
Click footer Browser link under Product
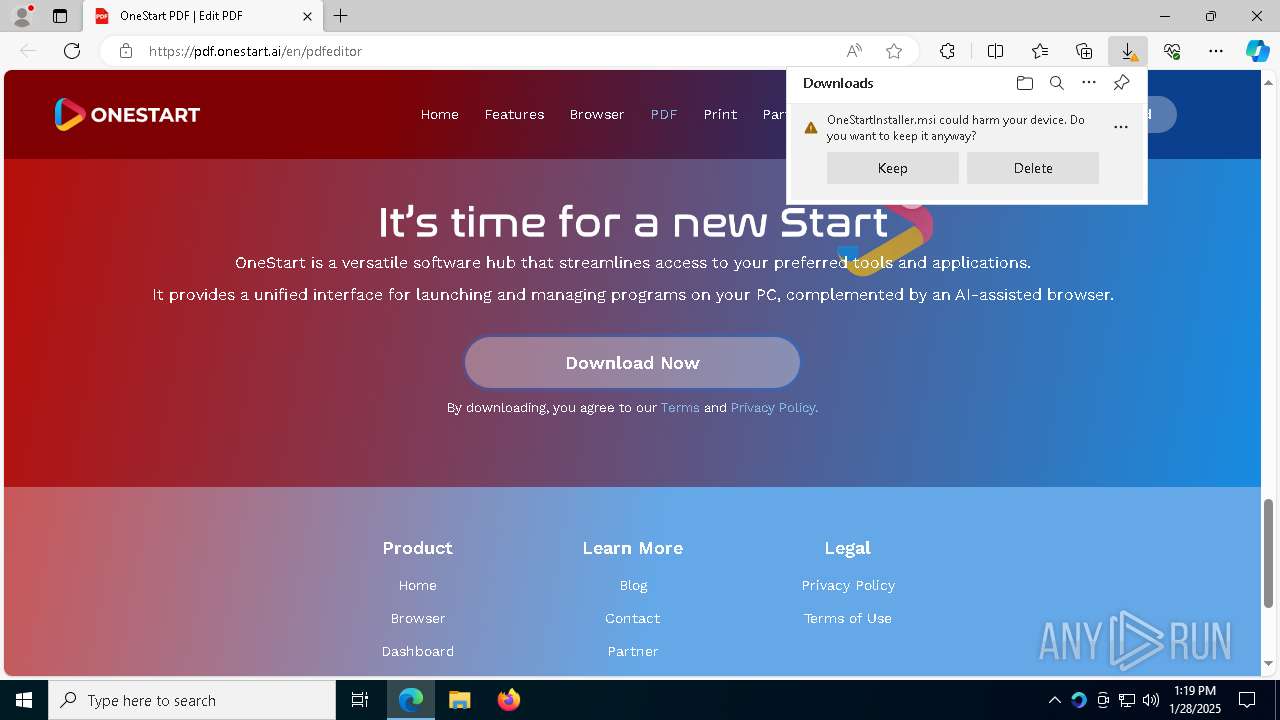click(x=418, y=618)
